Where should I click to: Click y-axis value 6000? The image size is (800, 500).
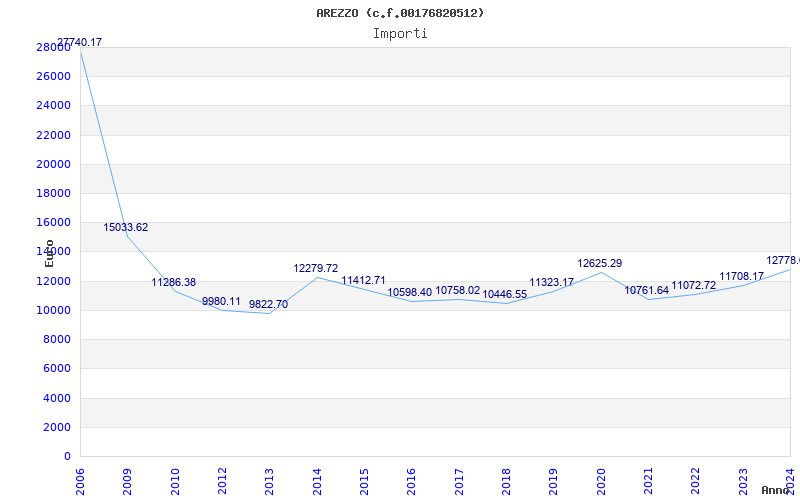tap(56, 368)
